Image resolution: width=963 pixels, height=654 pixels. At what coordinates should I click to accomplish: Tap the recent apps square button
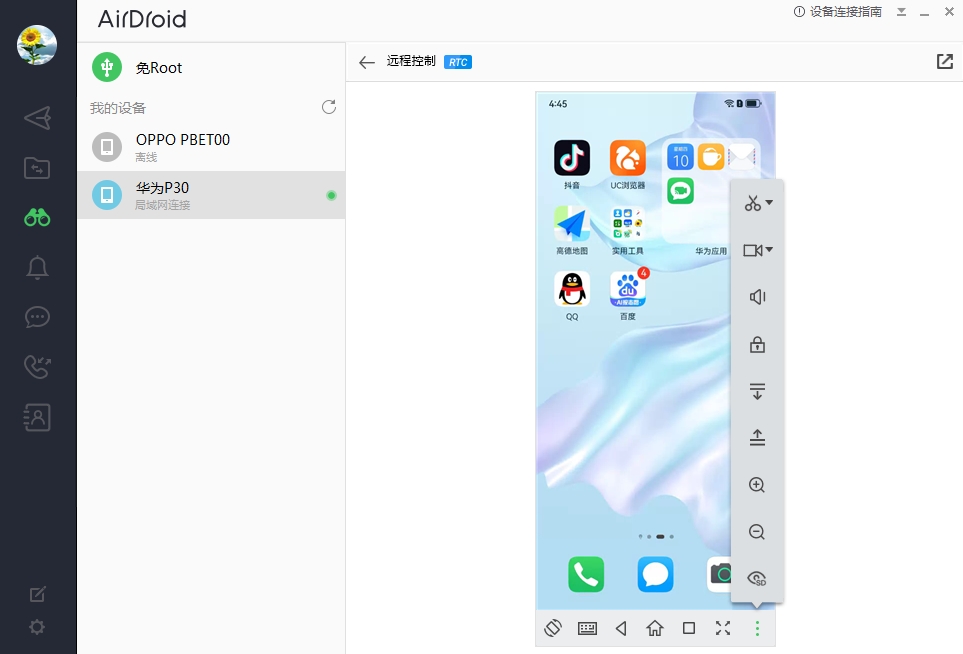pyautogui.click(x=689, y=628)
